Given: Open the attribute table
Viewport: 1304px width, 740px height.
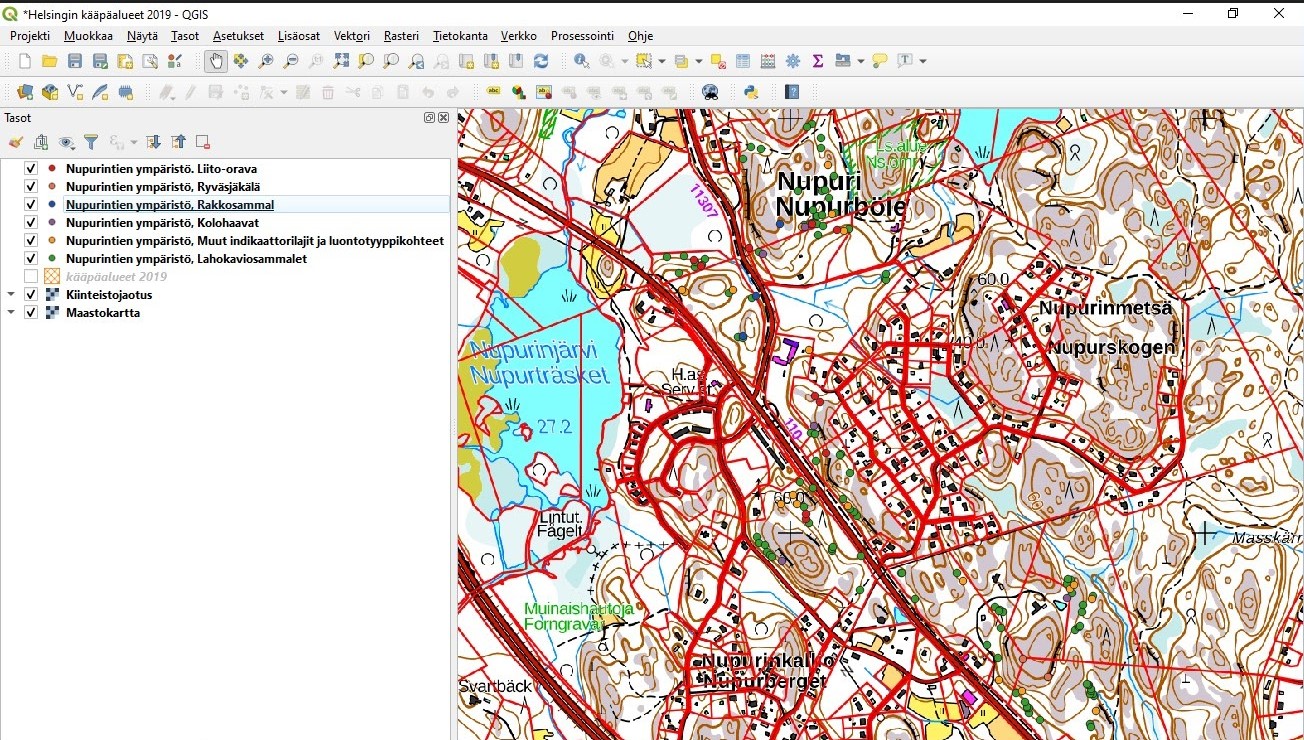Looking at the screenshot, I should (743, 61).
